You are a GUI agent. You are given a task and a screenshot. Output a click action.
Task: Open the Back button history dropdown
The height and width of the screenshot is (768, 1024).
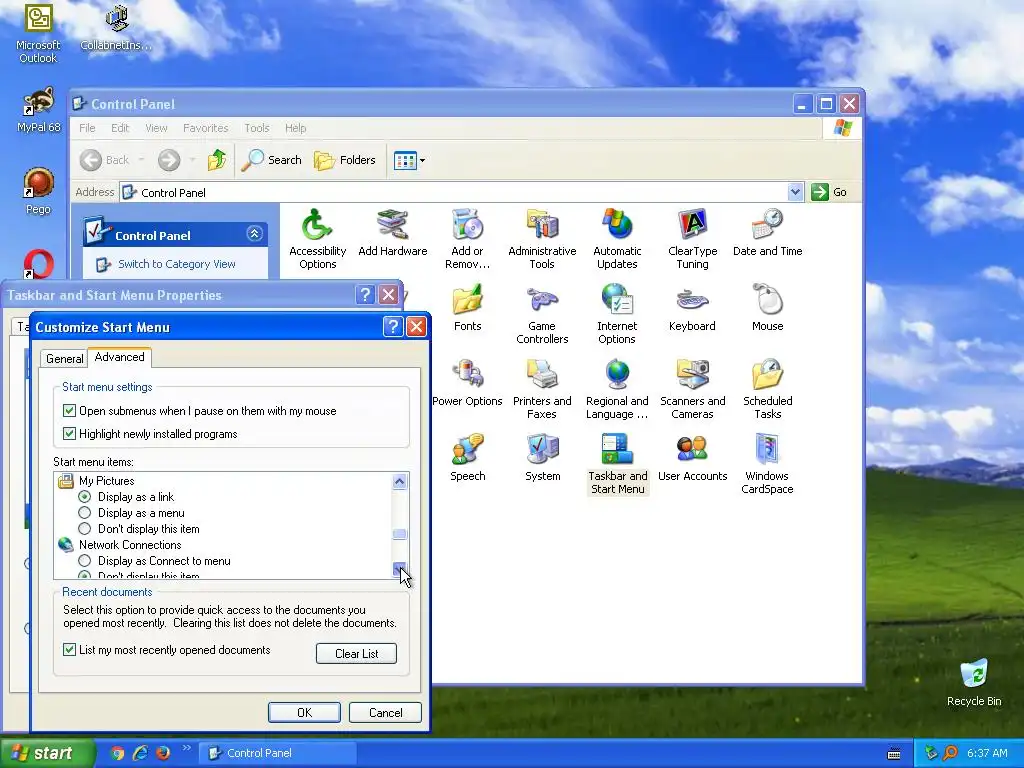(142, 160)
